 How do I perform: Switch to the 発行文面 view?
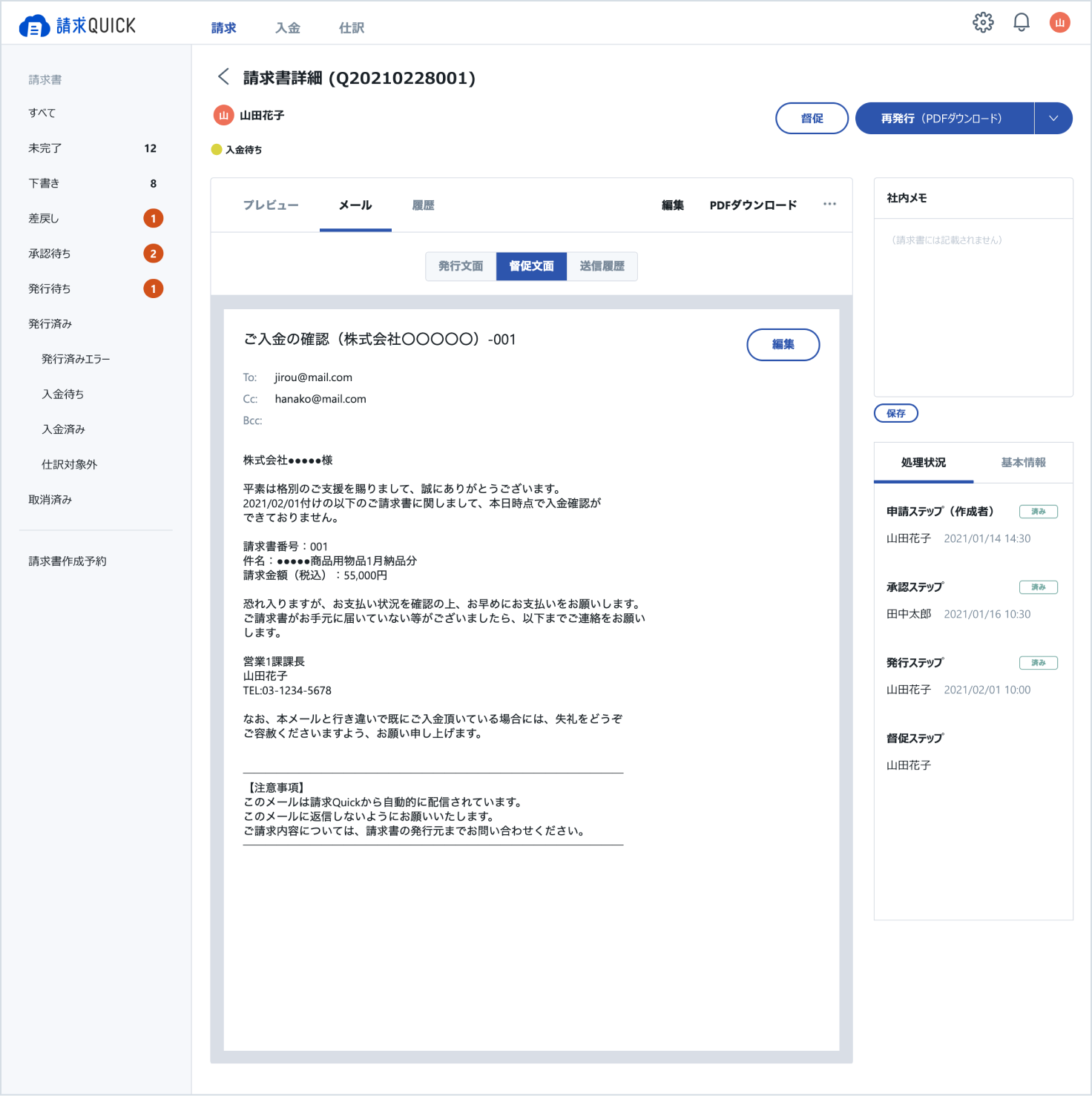460,266
